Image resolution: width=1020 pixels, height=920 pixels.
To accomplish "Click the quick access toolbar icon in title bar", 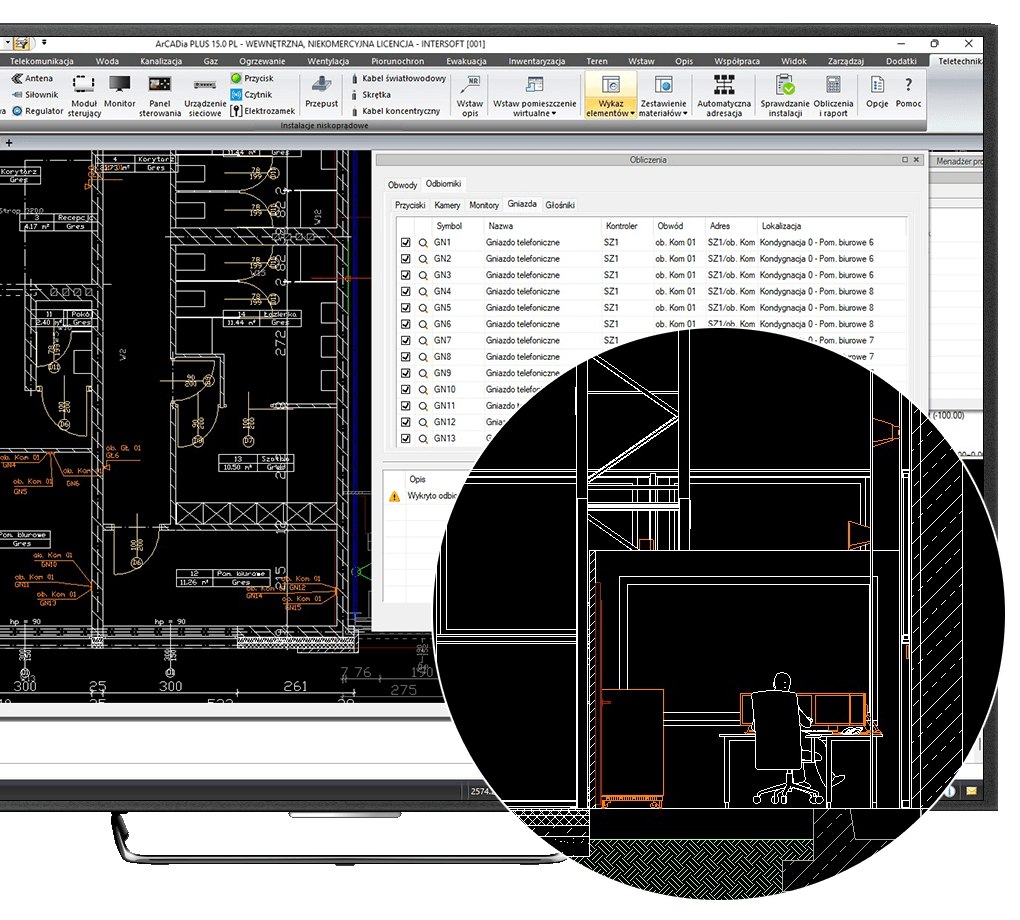I will 22,44.
